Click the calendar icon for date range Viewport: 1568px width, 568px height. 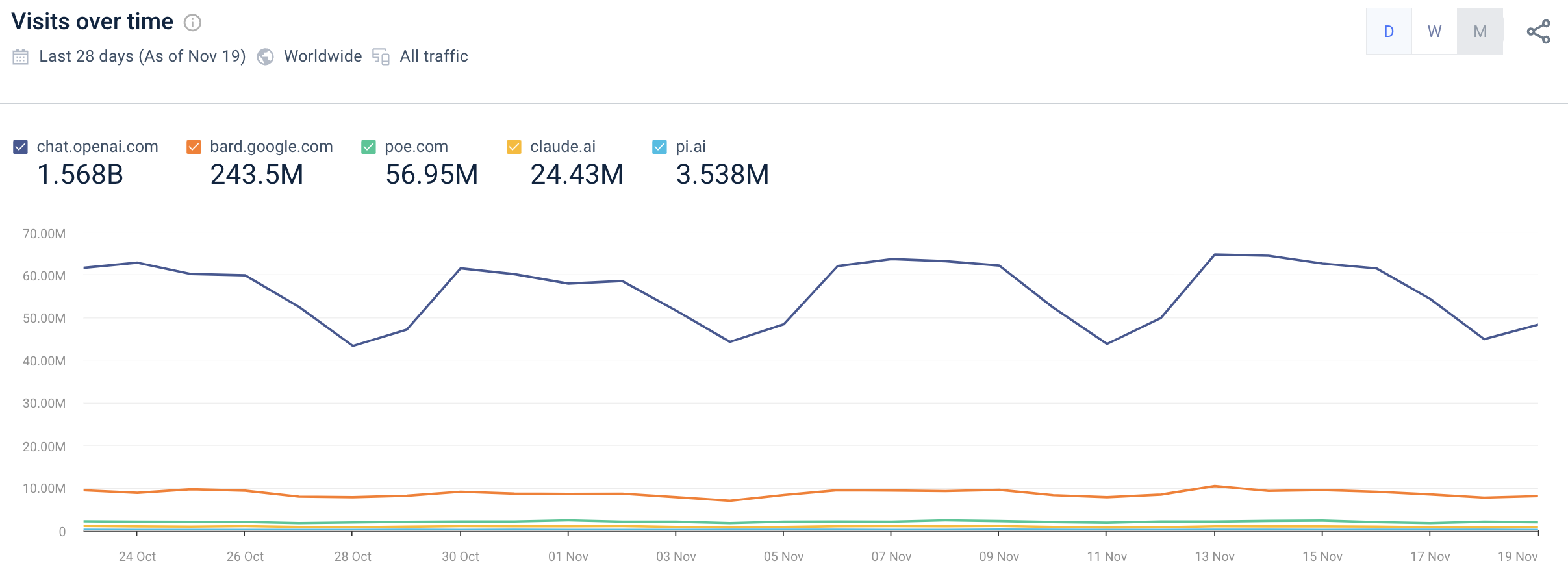pyautogui.click(x=20, y=57)
